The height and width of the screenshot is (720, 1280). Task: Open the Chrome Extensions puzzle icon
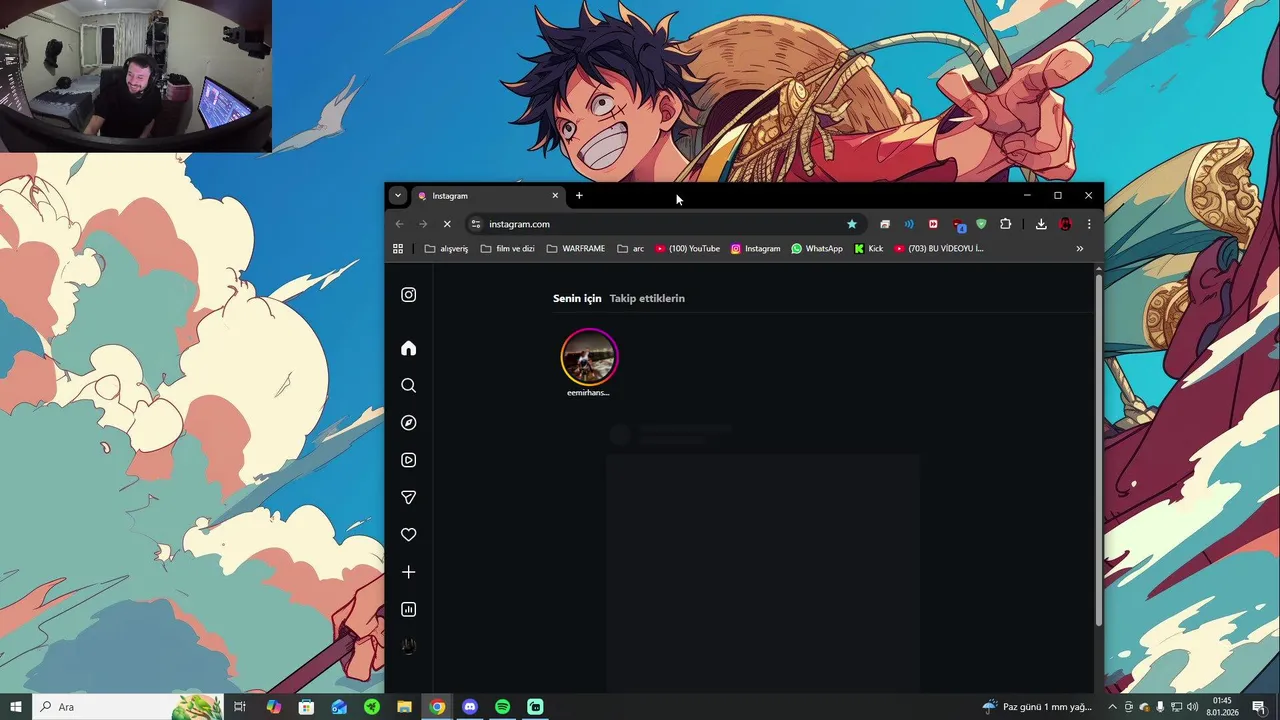[1006, 224]
